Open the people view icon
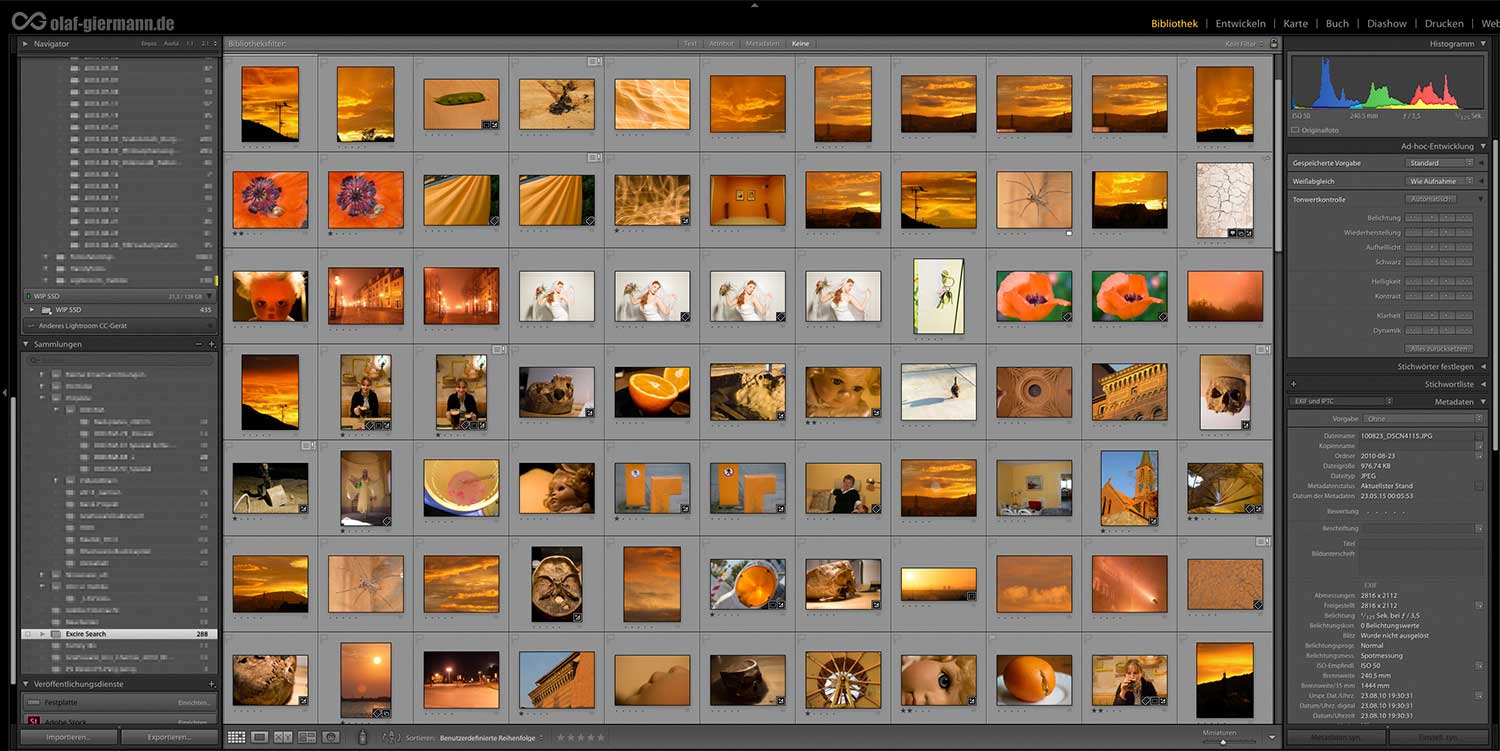The height and width of the screenshot is (751, 1500). tap(331, 737)
